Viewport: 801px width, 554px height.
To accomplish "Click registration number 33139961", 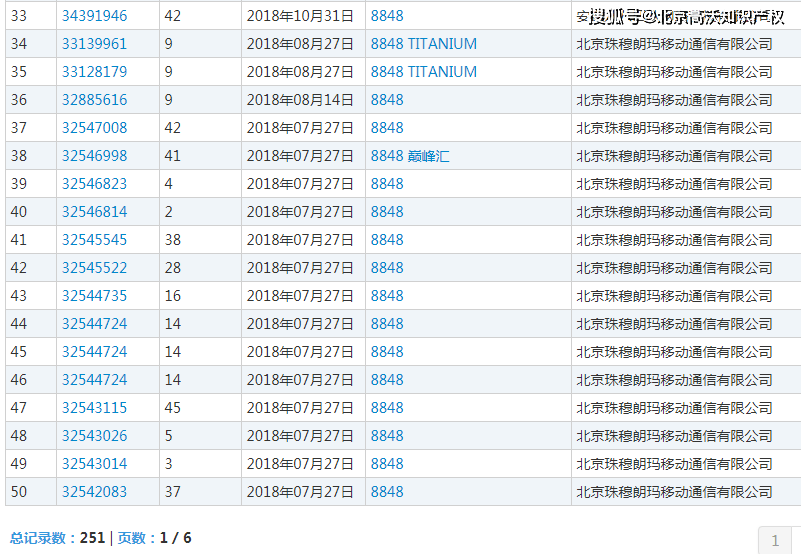I will point(94,44).
